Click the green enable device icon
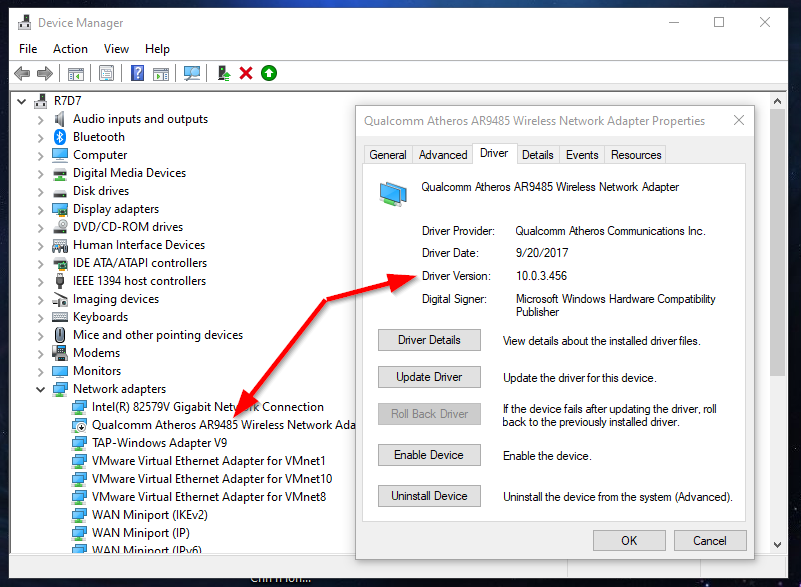 269,74
